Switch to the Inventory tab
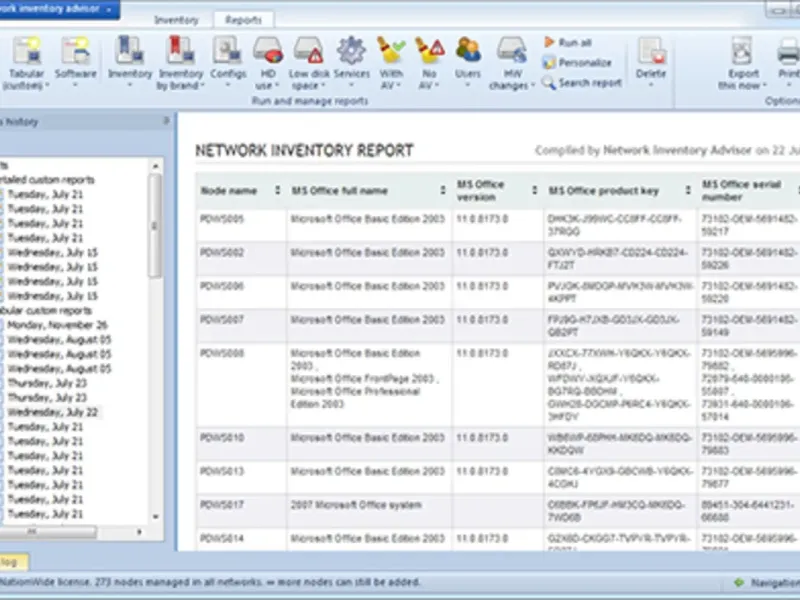The width and height of the screenshot is (800, 600). [176, 20]
